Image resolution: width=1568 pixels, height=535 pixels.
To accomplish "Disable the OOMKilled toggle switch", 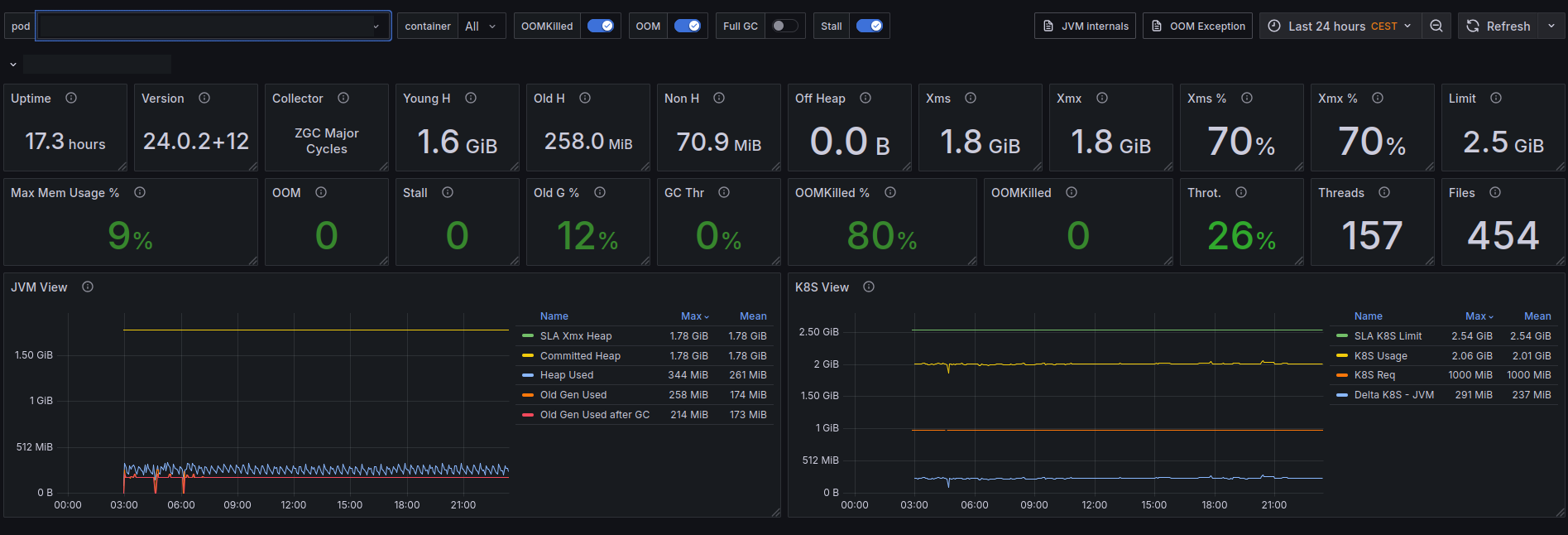I will pos(601,26).
